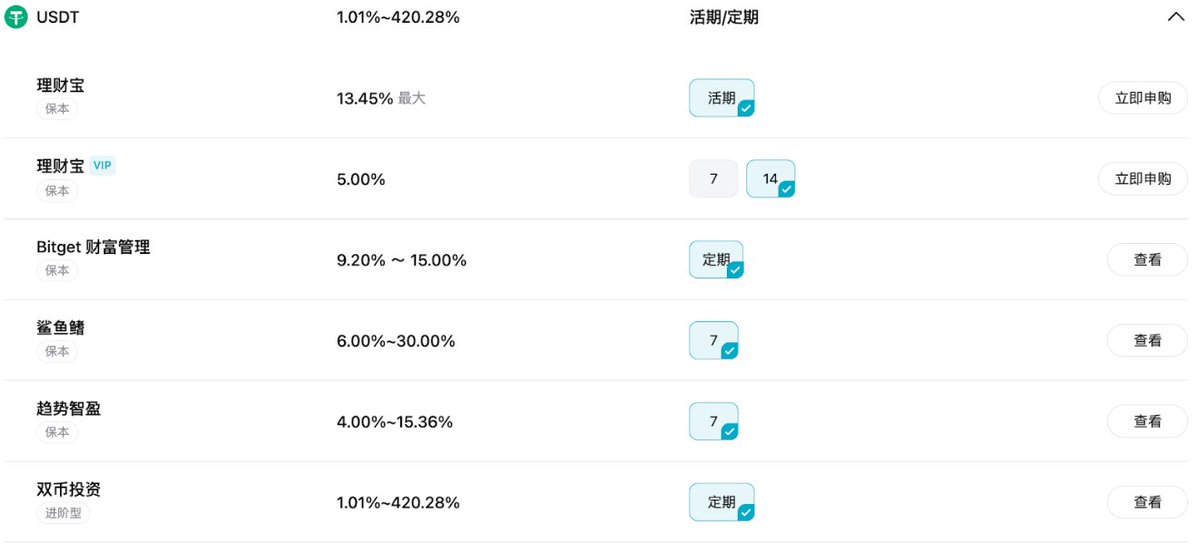Open the Bitget 财富管理 product name
1199x546 pixels.
(x=93, y=247)
